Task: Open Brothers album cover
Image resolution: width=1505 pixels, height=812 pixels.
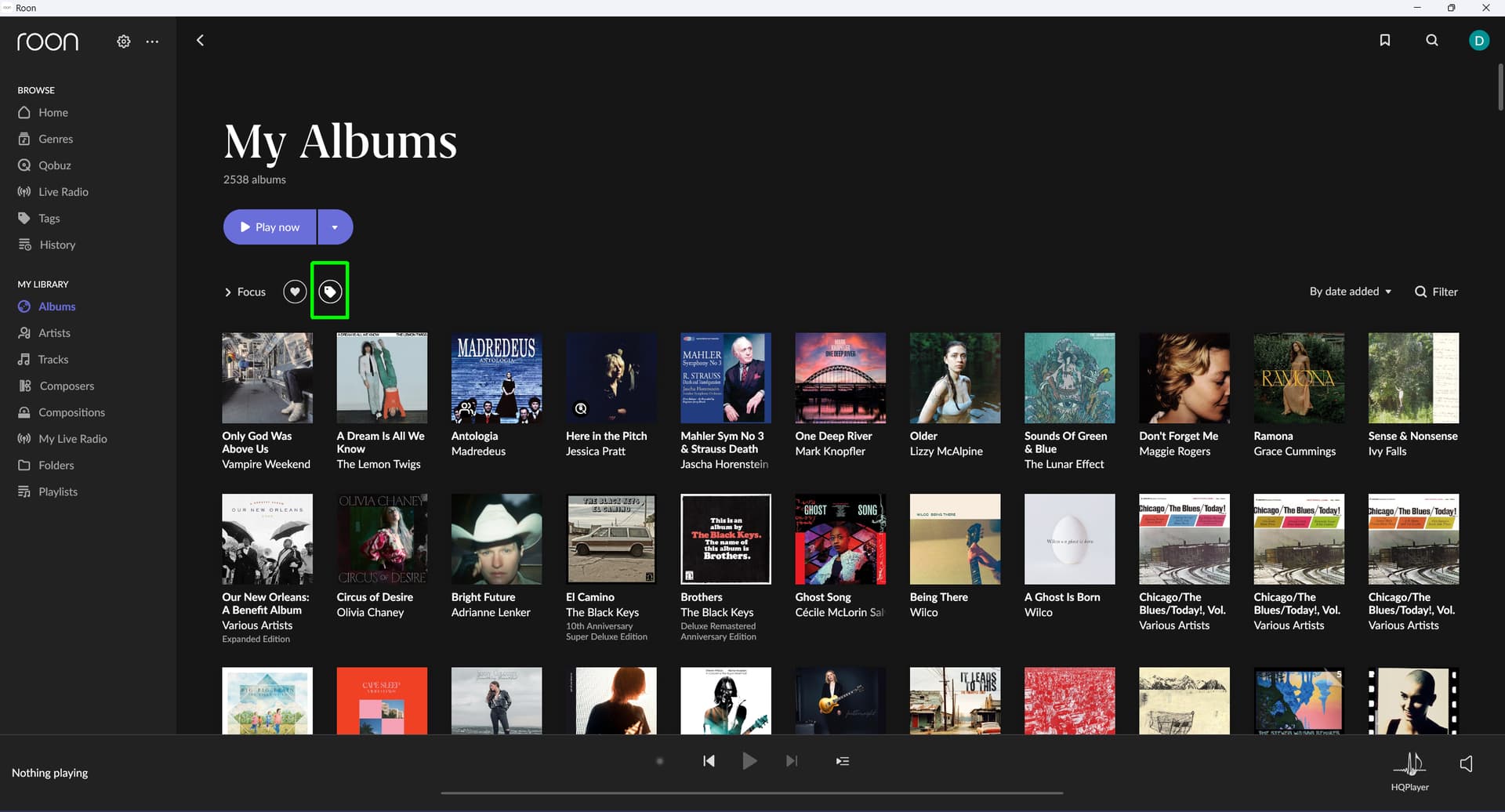Action: [726, 539]
